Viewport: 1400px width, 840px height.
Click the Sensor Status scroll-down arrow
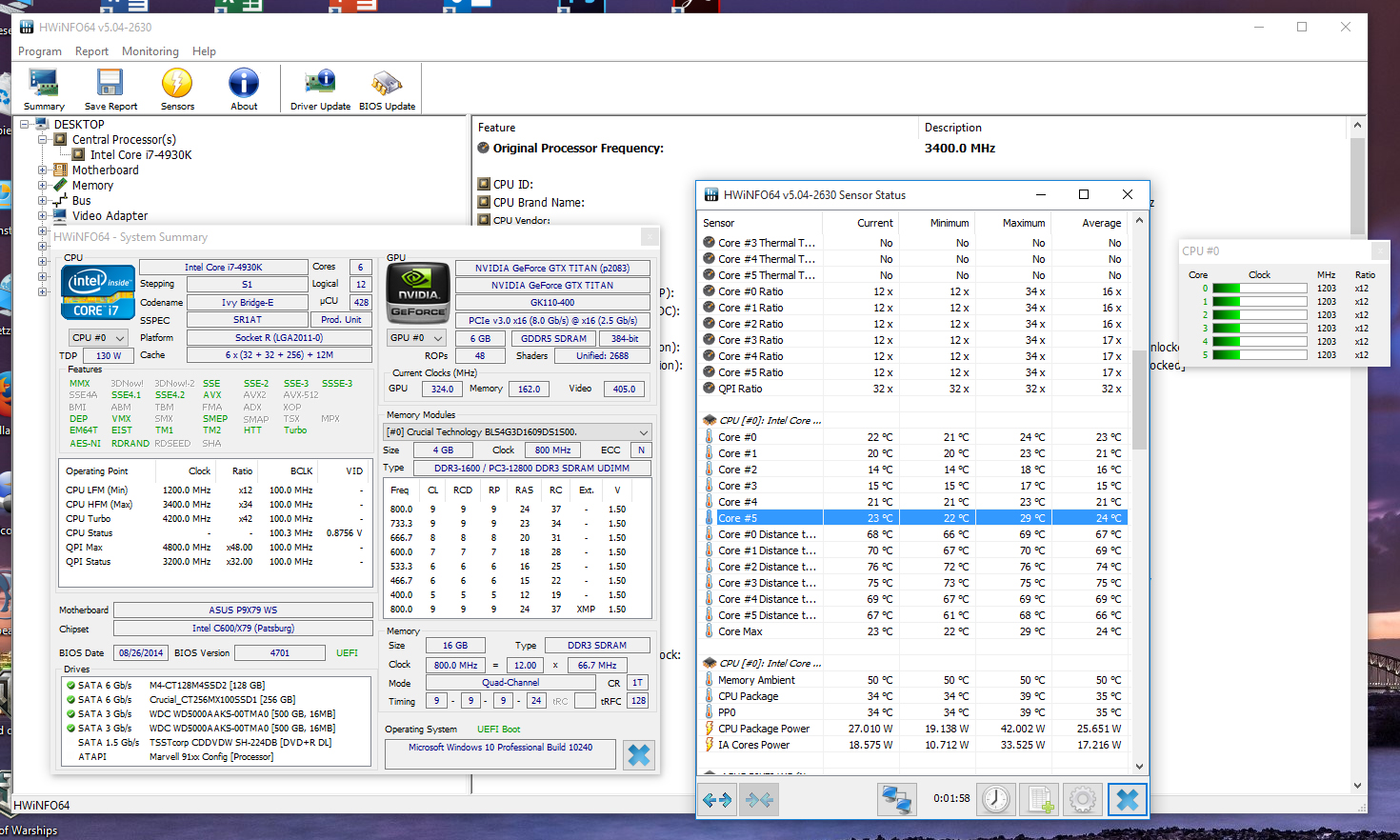point(1139,766)
